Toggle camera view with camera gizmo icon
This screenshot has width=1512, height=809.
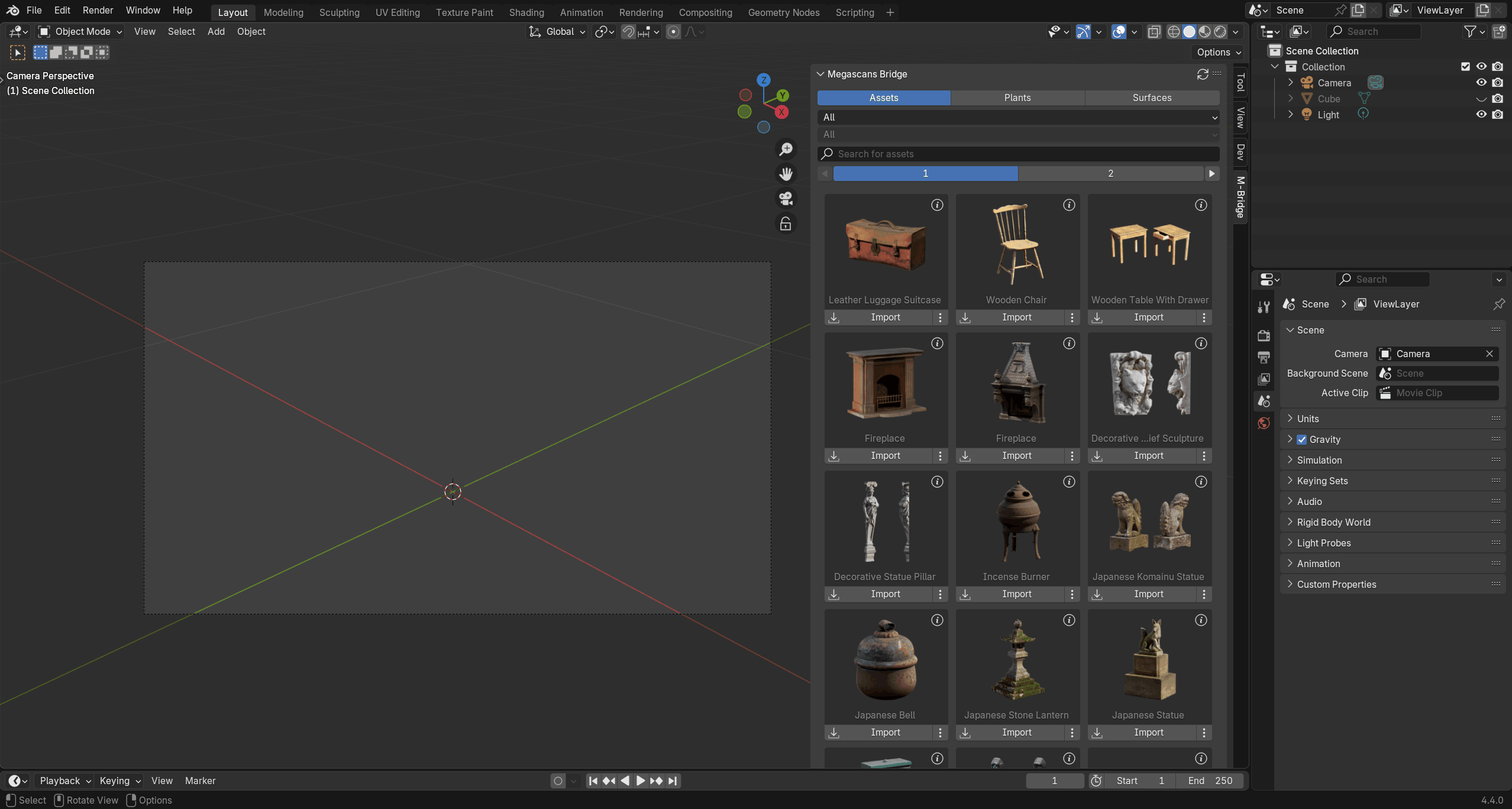(x=786, y=199)
